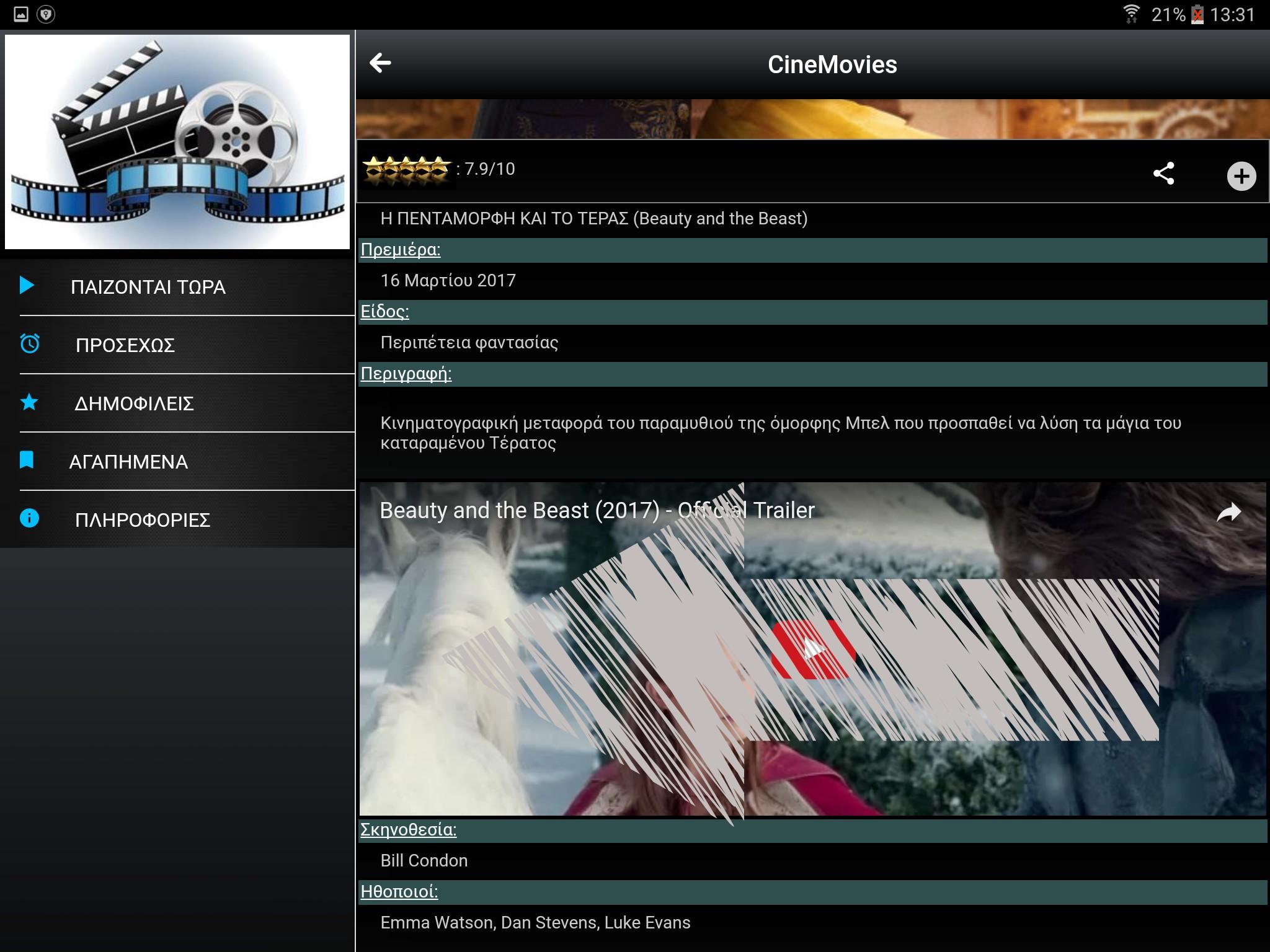Click the bookmark icon beside ΑΓΑΠΗΜΕΝΑ
This screenshot has width=1270, height=952.
click(27, 460)
